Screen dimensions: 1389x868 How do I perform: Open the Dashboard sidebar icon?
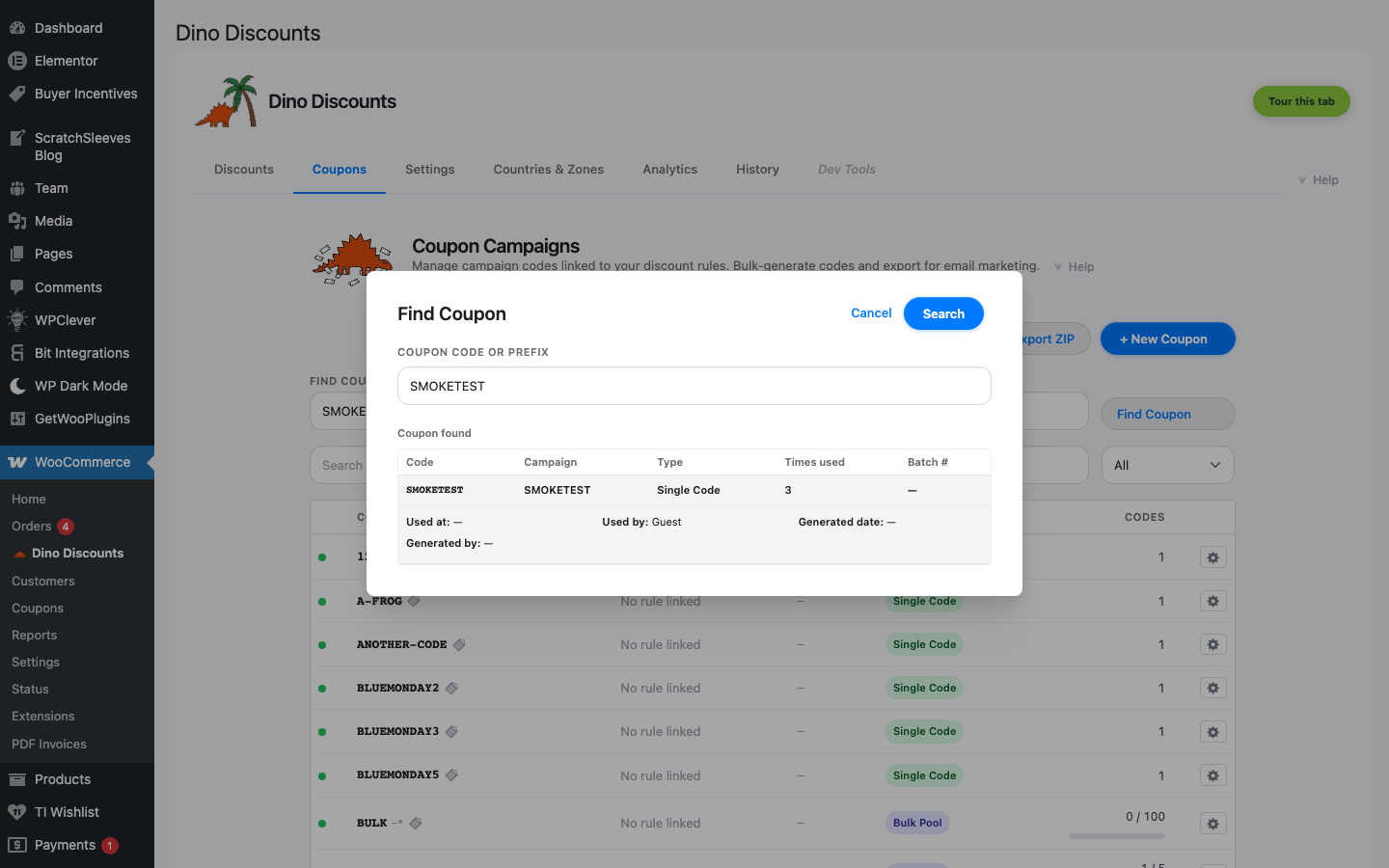[17, 28]
